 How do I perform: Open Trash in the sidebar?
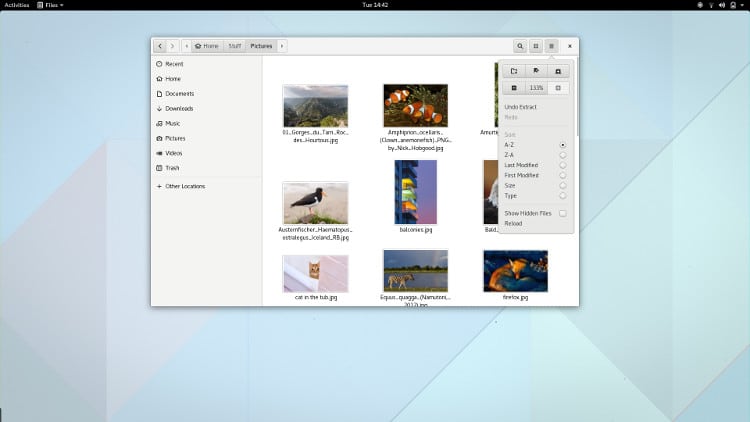pyautogui.click(x=174, y=168)
